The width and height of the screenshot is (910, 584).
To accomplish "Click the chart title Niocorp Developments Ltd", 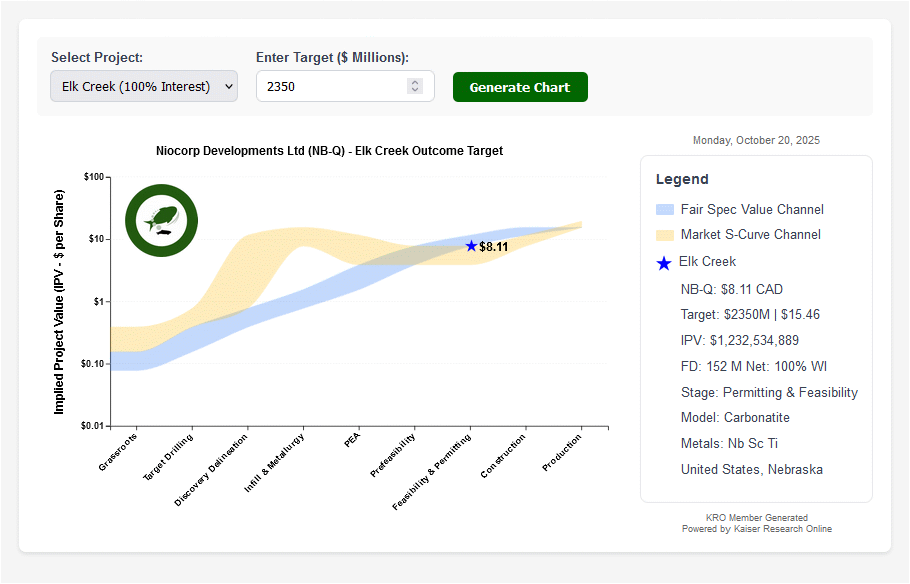I will [329, 151].
